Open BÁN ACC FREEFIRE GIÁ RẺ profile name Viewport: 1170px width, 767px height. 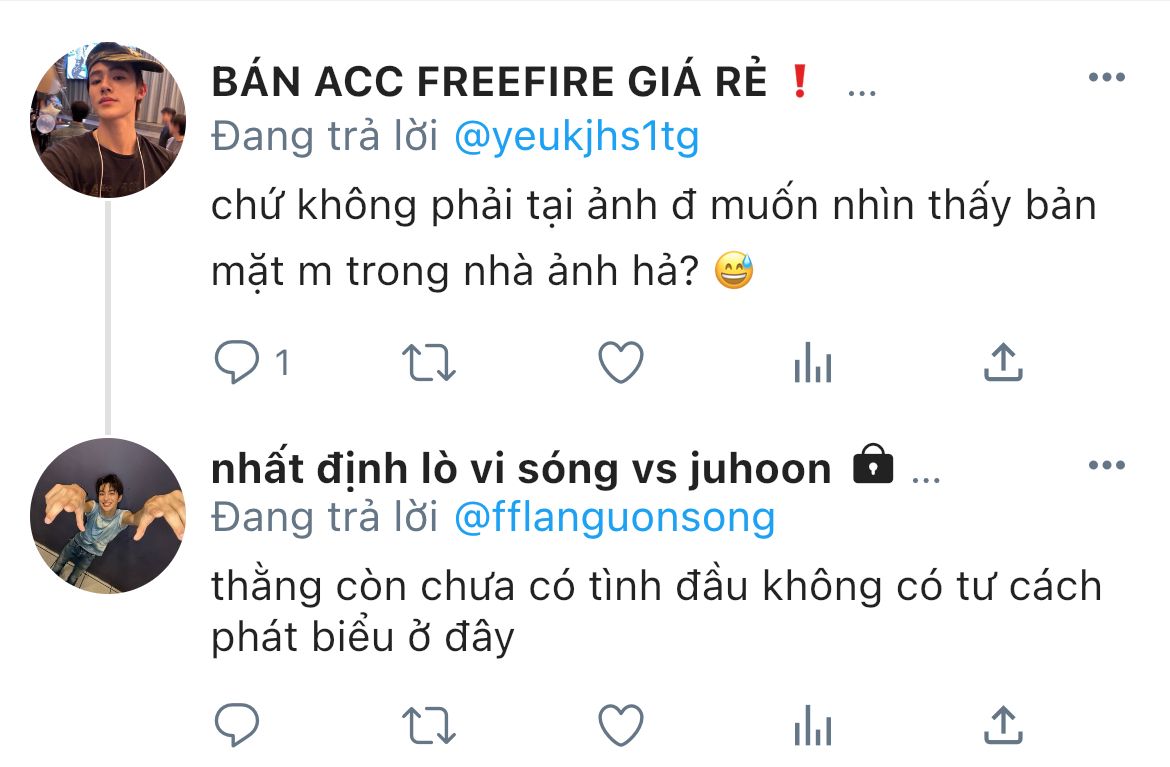489,81
